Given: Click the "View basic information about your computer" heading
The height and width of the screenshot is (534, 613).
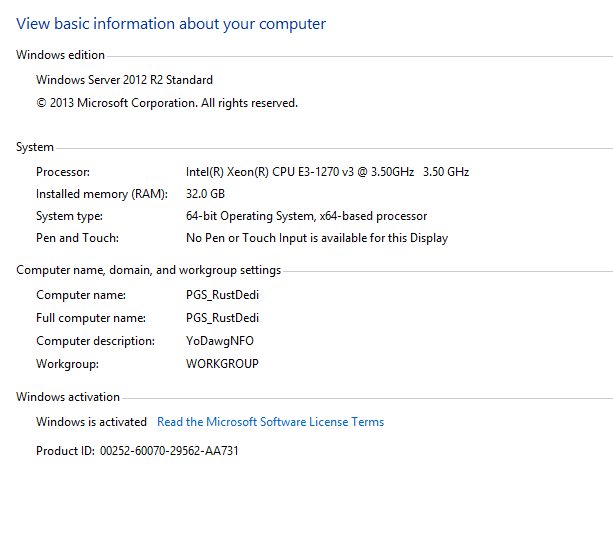Looking at the screenshot, I should click(x=171, y=24).
